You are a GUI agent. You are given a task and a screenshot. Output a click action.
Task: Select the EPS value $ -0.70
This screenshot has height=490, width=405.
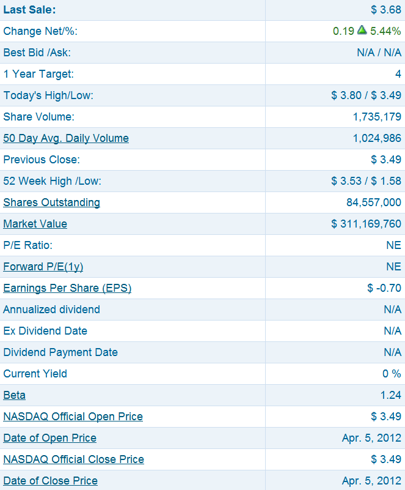(x=384, y=288)
